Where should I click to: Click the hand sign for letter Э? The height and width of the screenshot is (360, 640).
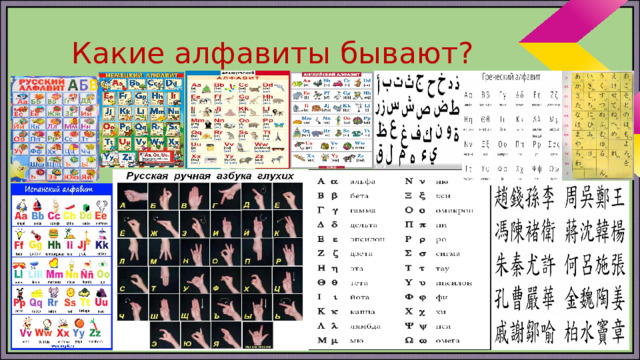pos(165,335)
